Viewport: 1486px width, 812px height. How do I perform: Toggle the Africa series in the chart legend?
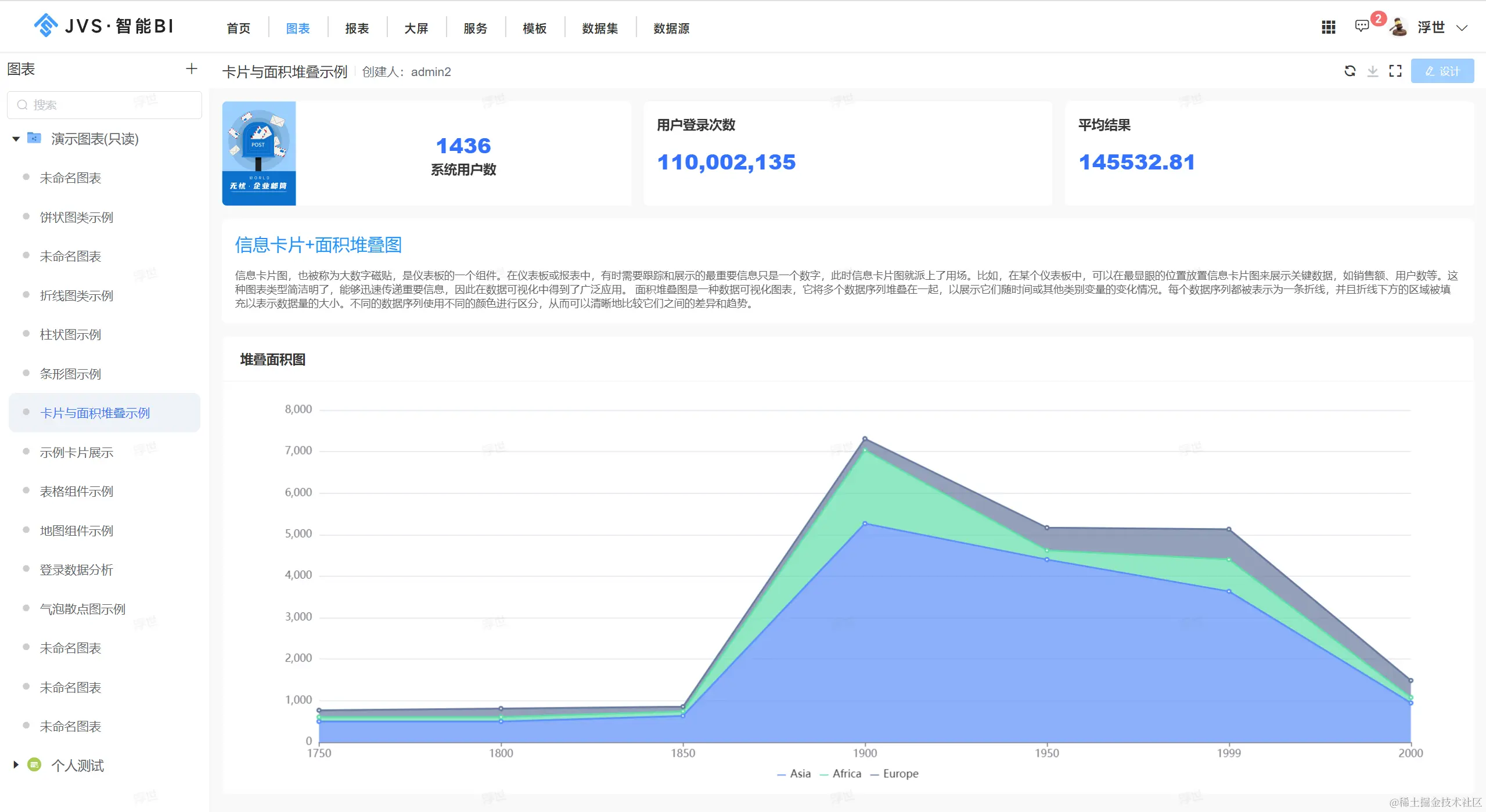pos(840,774)
